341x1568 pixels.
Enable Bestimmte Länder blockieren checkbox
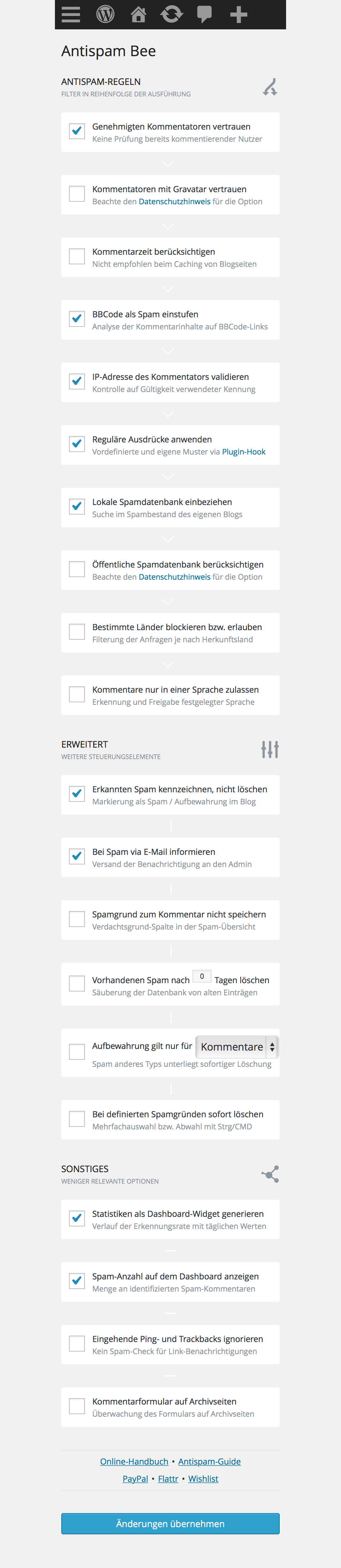tap(77, 631)
